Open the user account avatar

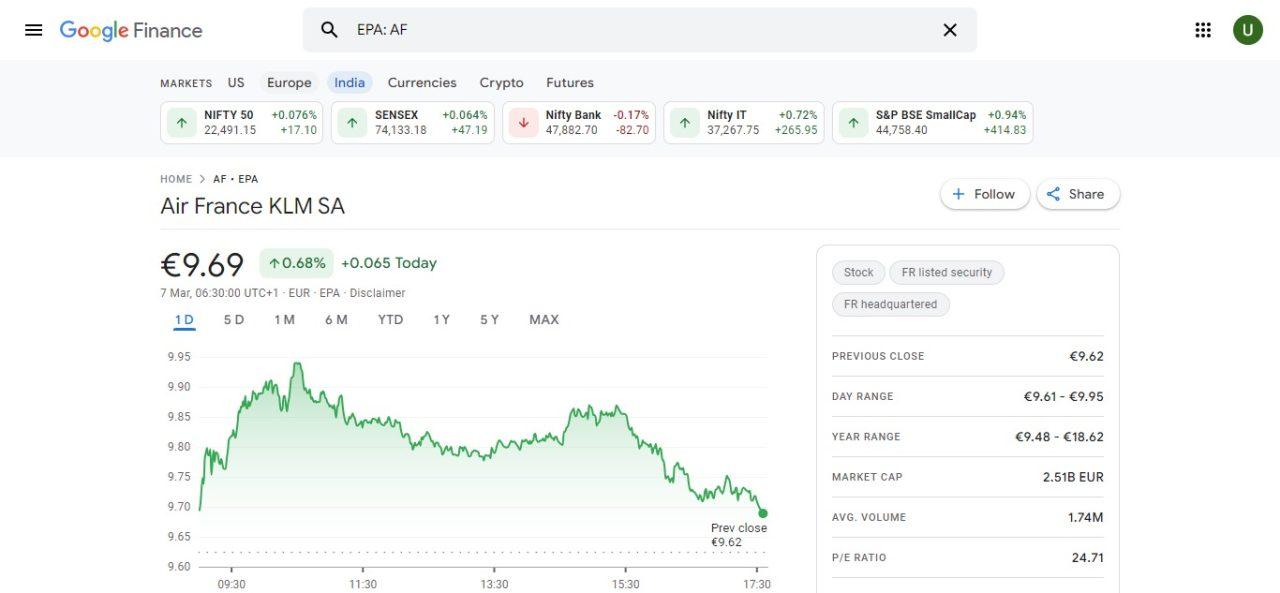(x=1247, y=30)
